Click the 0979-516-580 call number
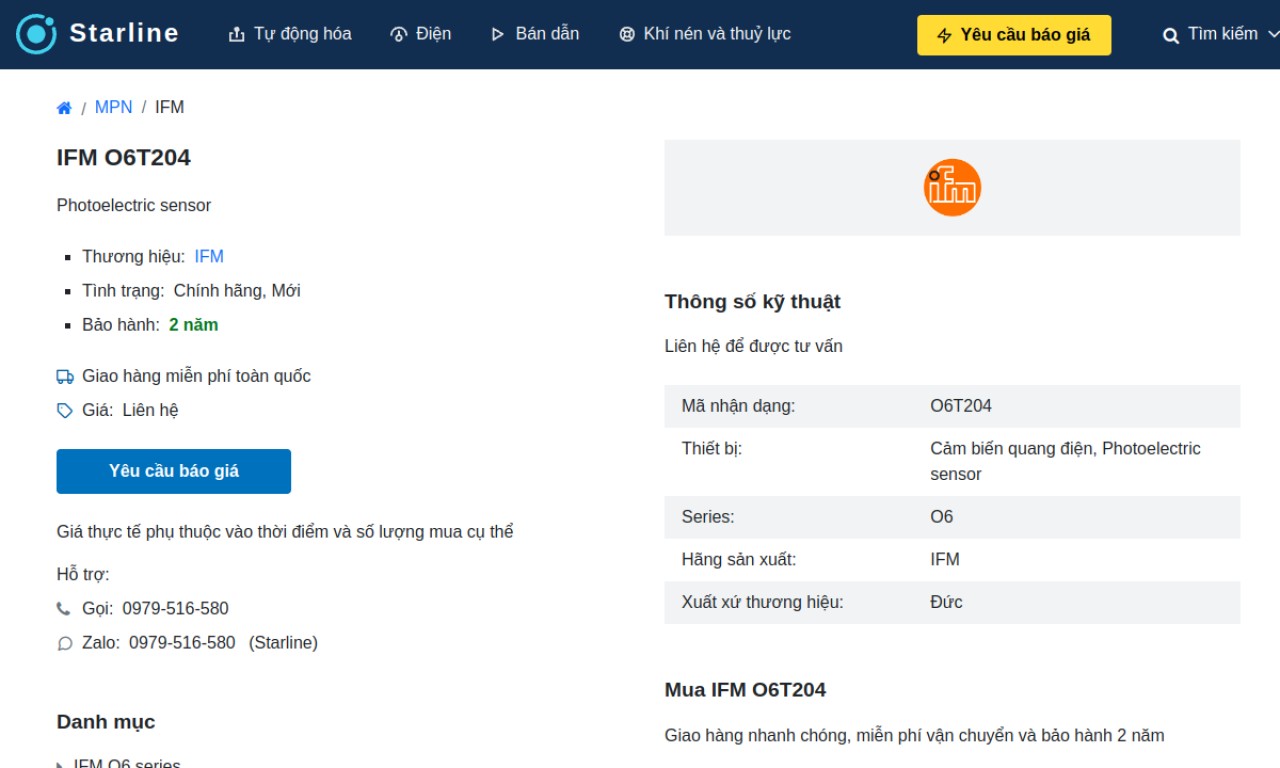 pyautogui.click(x=176, y=609)
